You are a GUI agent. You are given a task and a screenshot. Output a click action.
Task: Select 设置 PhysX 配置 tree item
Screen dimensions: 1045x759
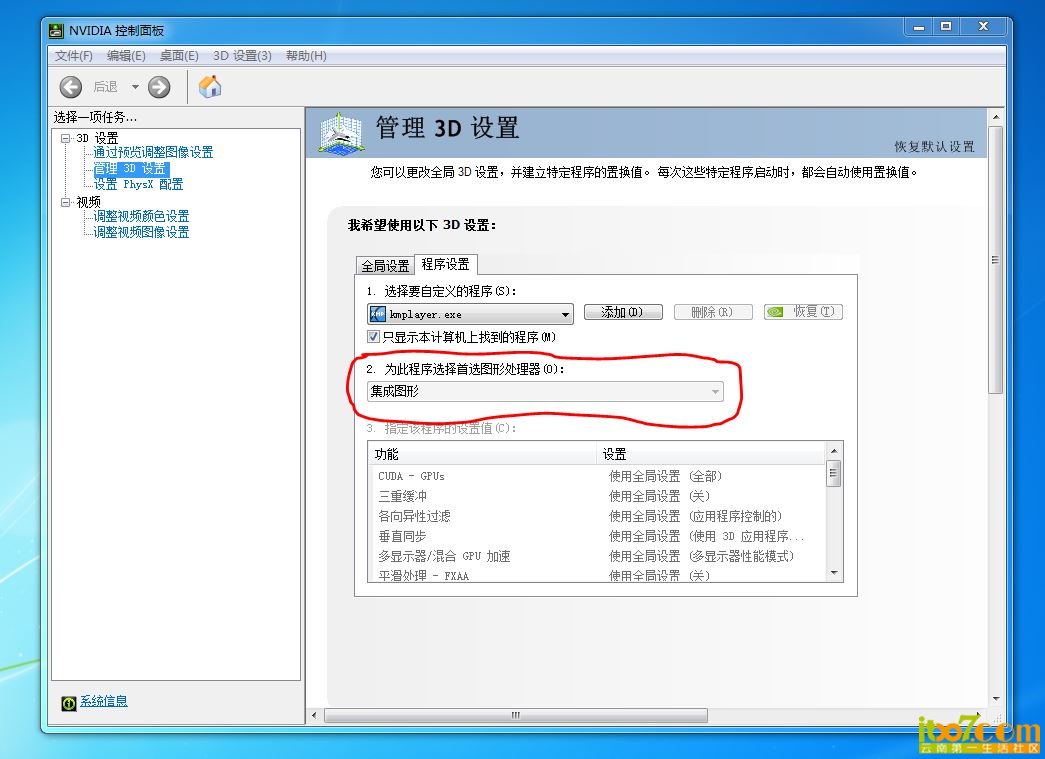click(x=138, y=185)
